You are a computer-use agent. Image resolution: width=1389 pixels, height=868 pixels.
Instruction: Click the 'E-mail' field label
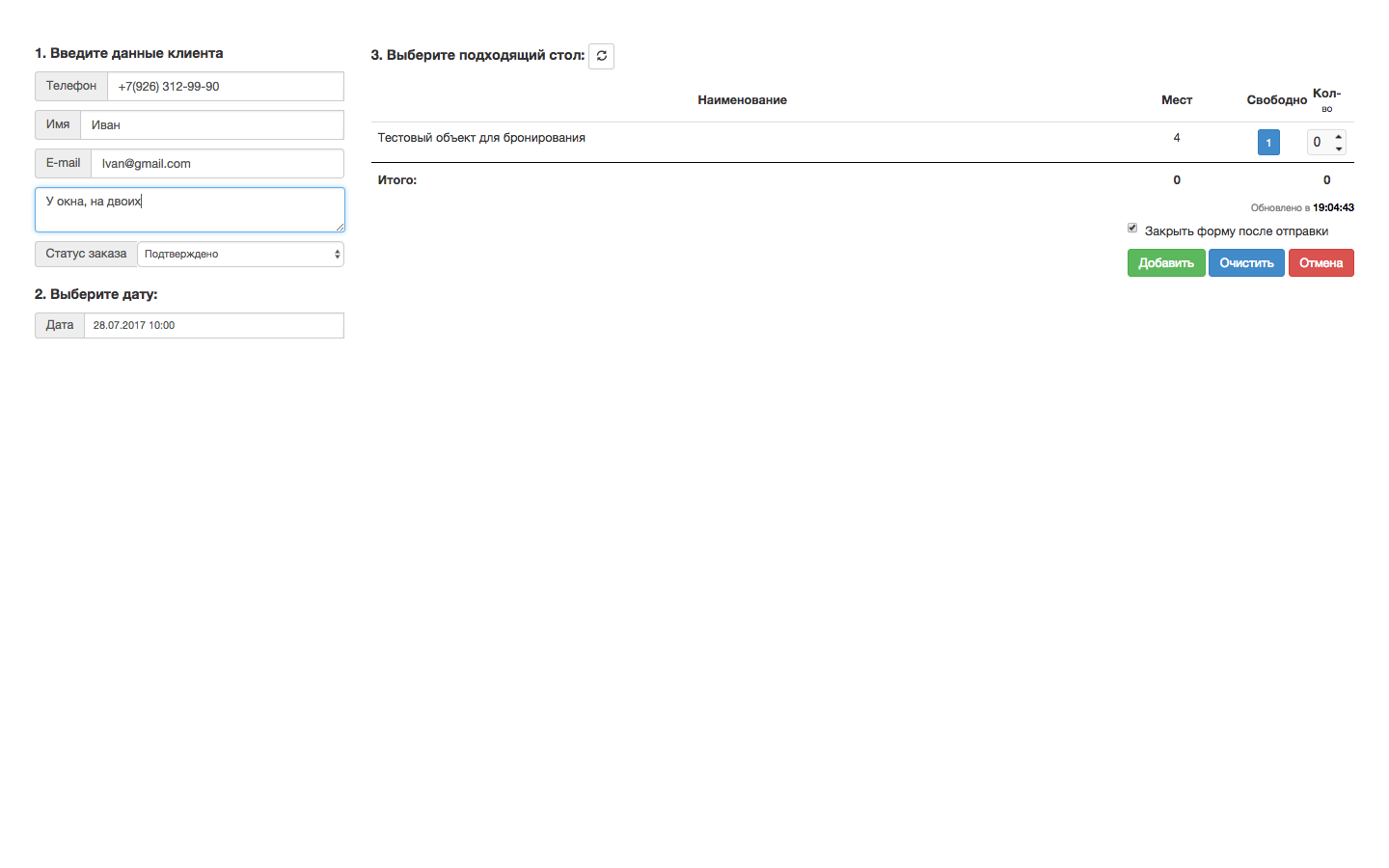point(63,163)
